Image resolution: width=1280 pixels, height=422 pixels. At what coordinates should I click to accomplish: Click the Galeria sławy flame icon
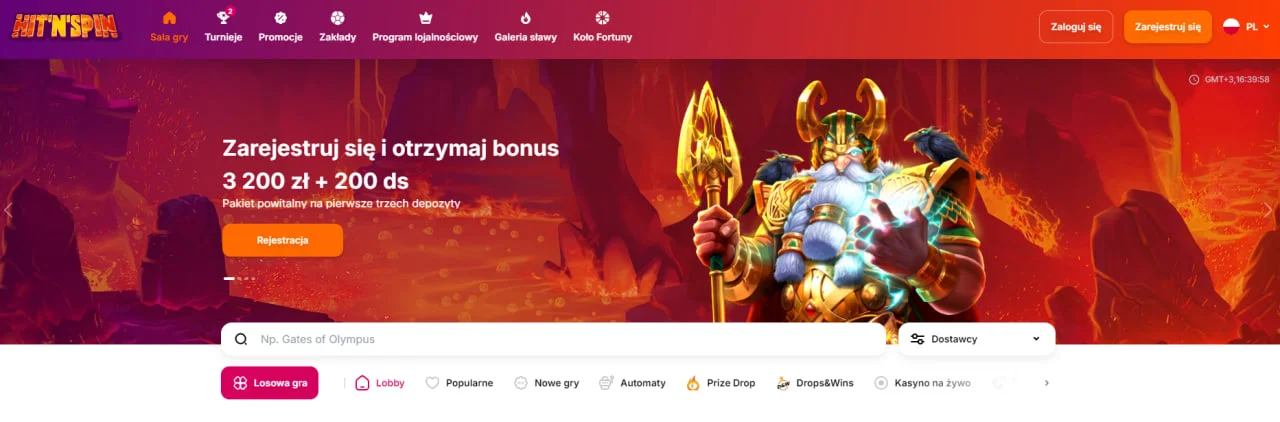(x=525, y=18)
